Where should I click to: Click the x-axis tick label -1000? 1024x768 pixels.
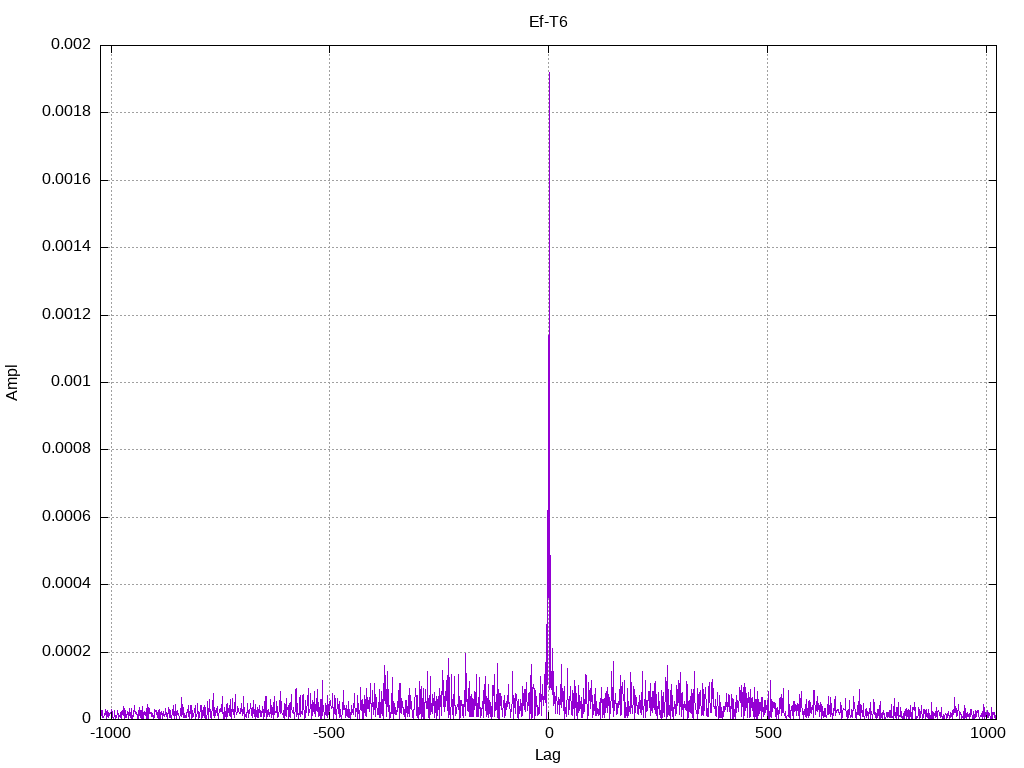coord(110,733)
